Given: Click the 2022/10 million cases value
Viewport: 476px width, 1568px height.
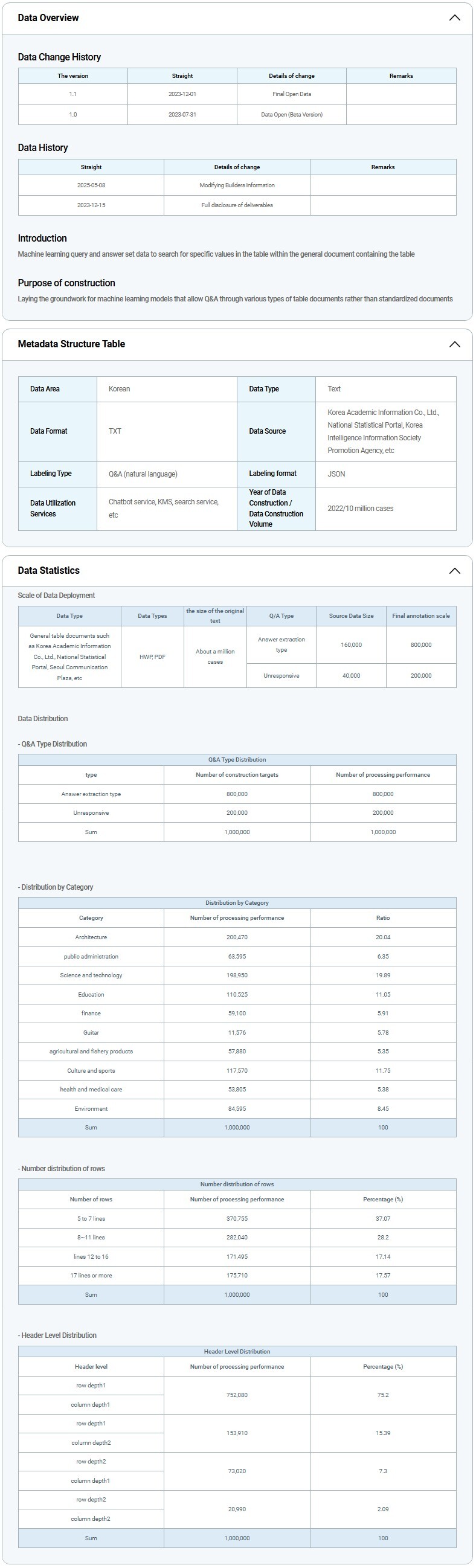Looking at the screenshot, I should (x=361, y=508).
